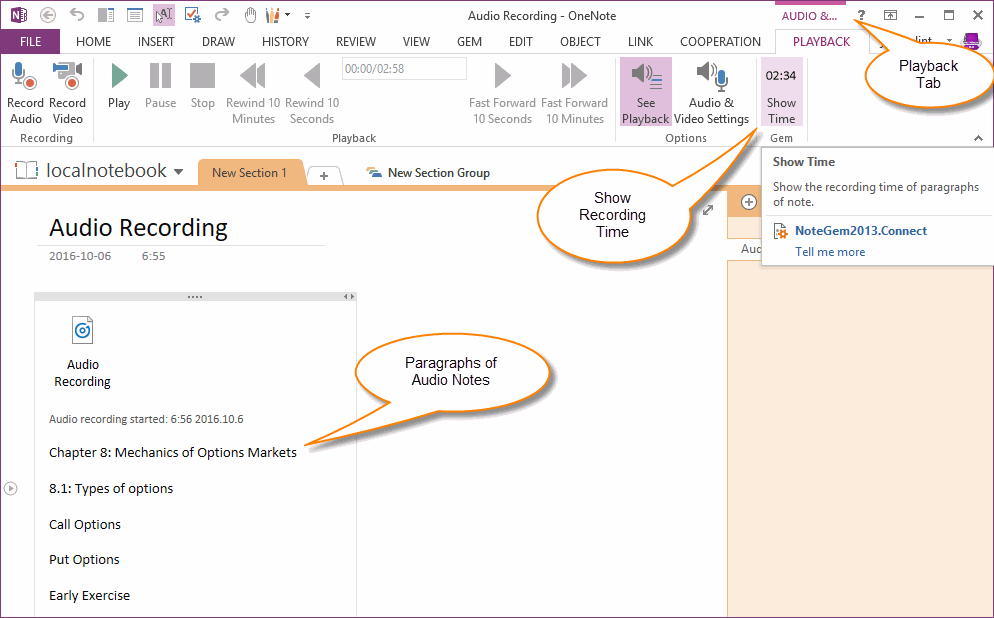The width and height of the screenshot is (994, 618).
Task: Switch to full page view icon
Action: click(135, 15)
